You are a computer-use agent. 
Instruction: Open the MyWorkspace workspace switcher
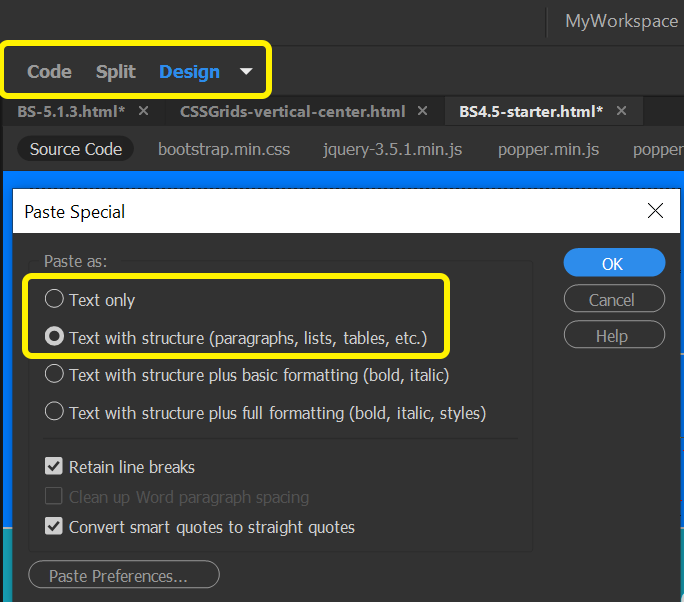pyautogui.click(x=621, y=21)
